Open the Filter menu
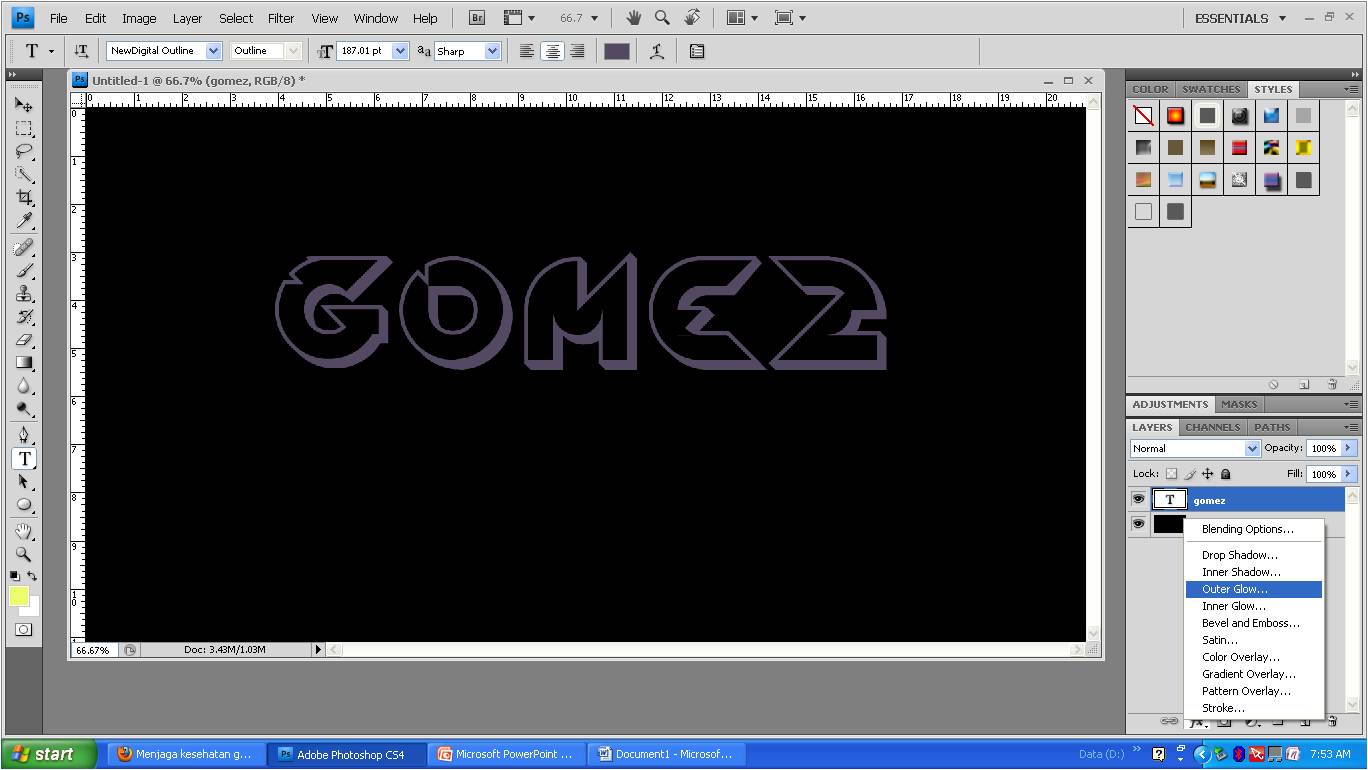1368x770 pixels. (x=282, y=18)
